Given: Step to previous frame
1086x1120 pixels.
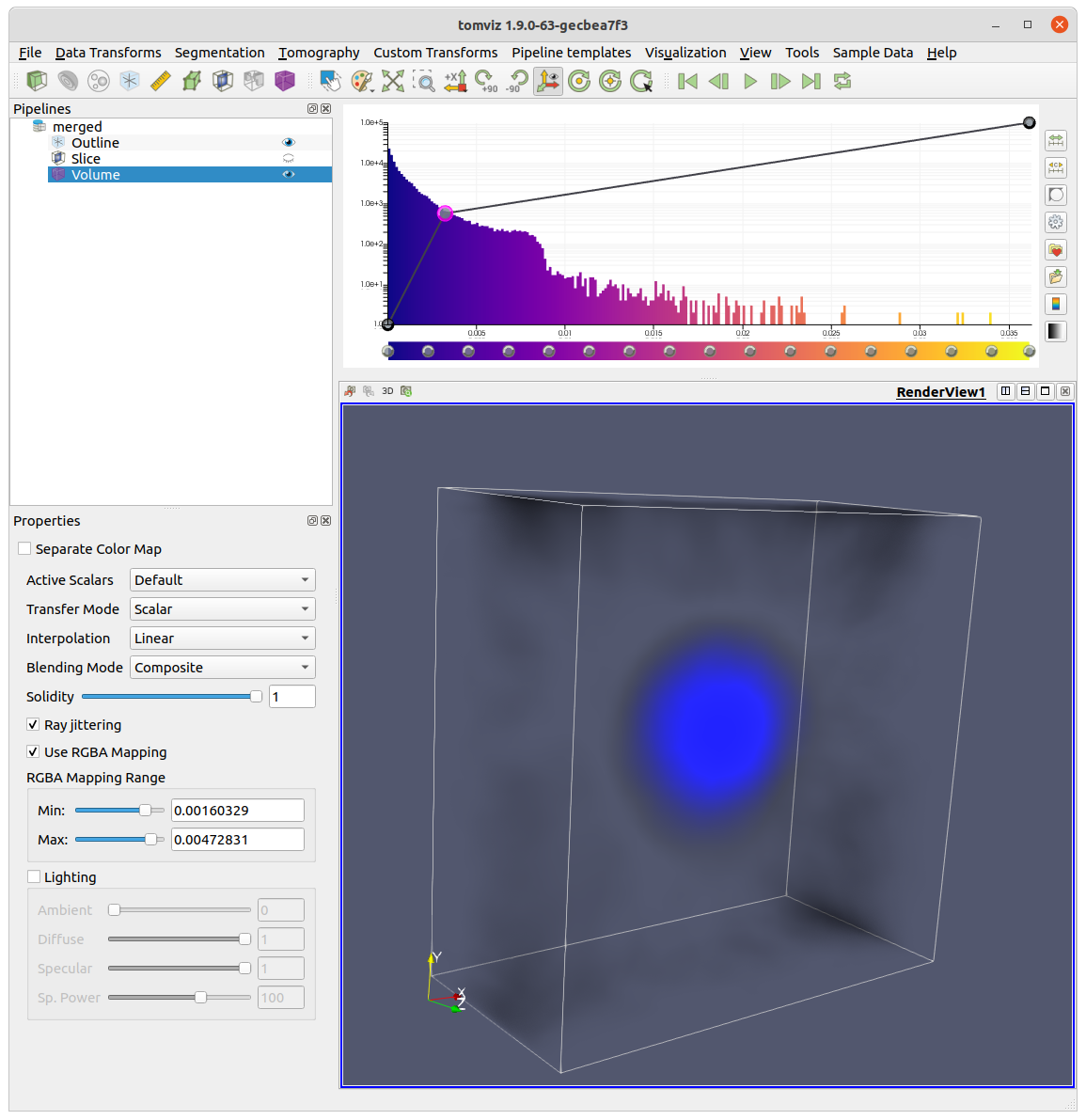Looking at the screenshot, I should click(x=719, y=81).
